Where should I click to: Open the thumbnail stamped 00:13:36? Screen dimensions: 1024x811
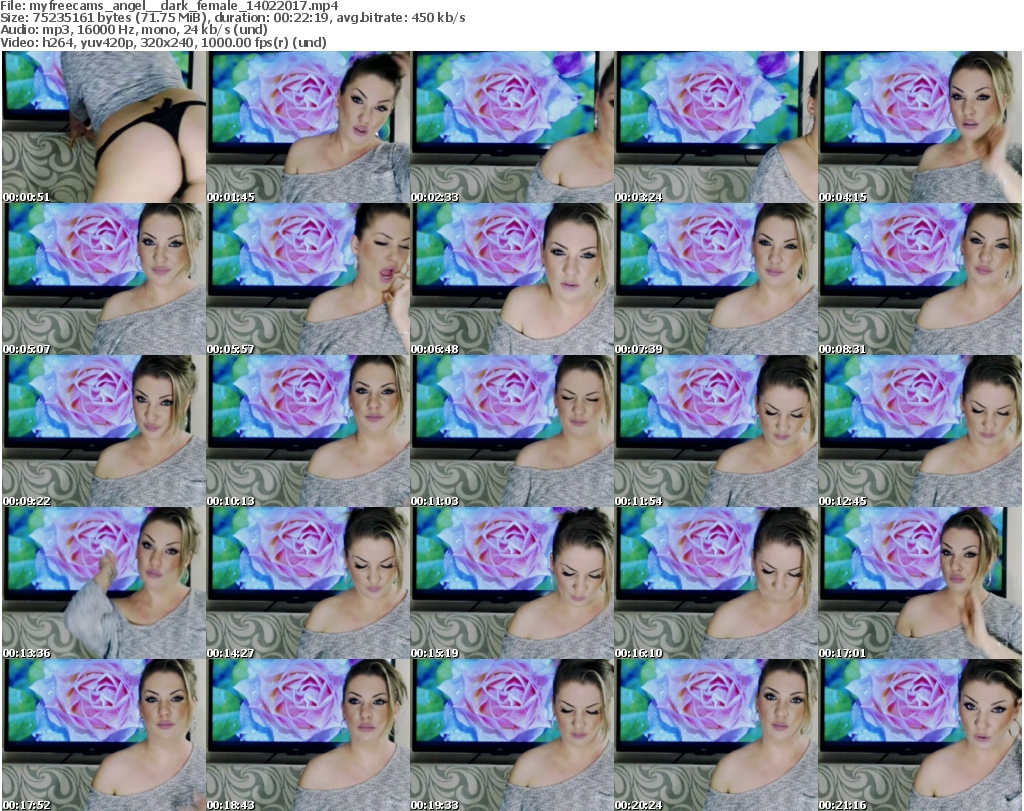pyautogui.click(x=104, y=583)
